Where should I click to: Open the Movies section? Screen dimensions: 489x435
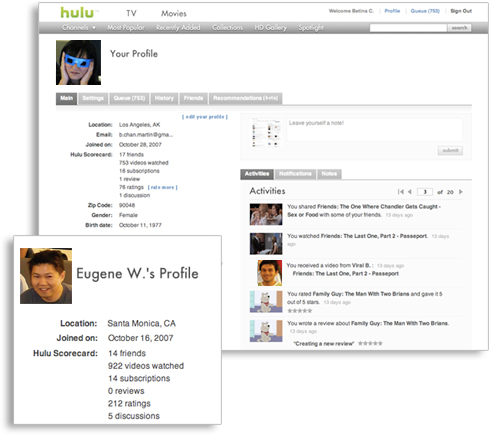(x=174, y=13)
